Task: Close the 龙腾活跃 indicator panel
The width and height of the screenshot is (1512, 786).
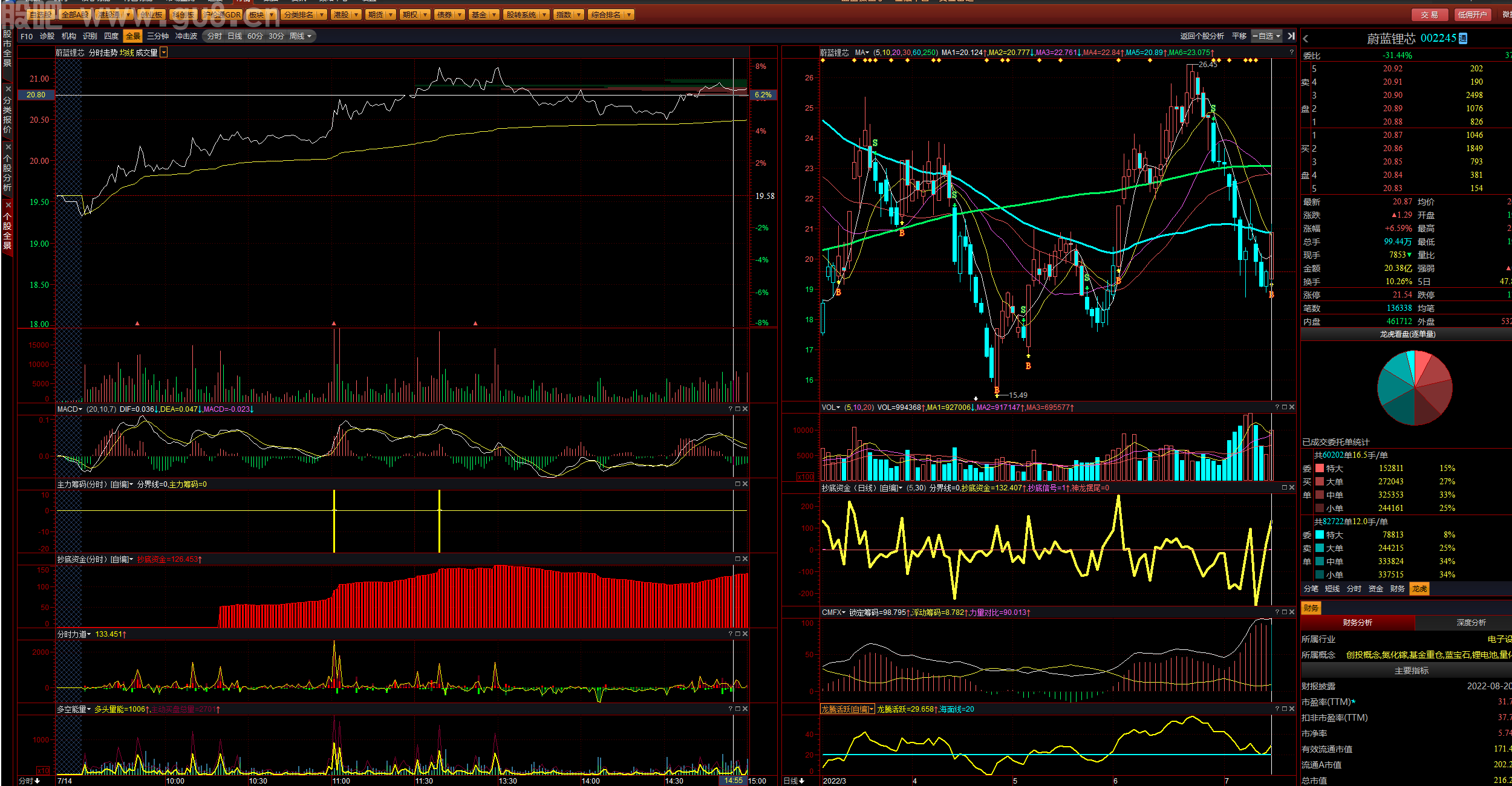Action: (1292, 709)
